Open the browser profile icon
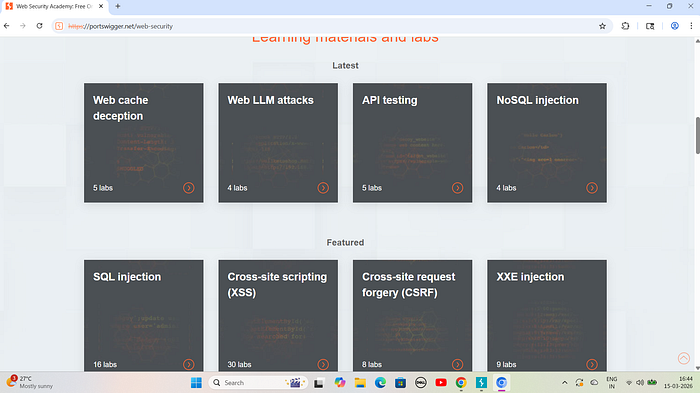The image size is (700, 393). (x=675, y=26)
